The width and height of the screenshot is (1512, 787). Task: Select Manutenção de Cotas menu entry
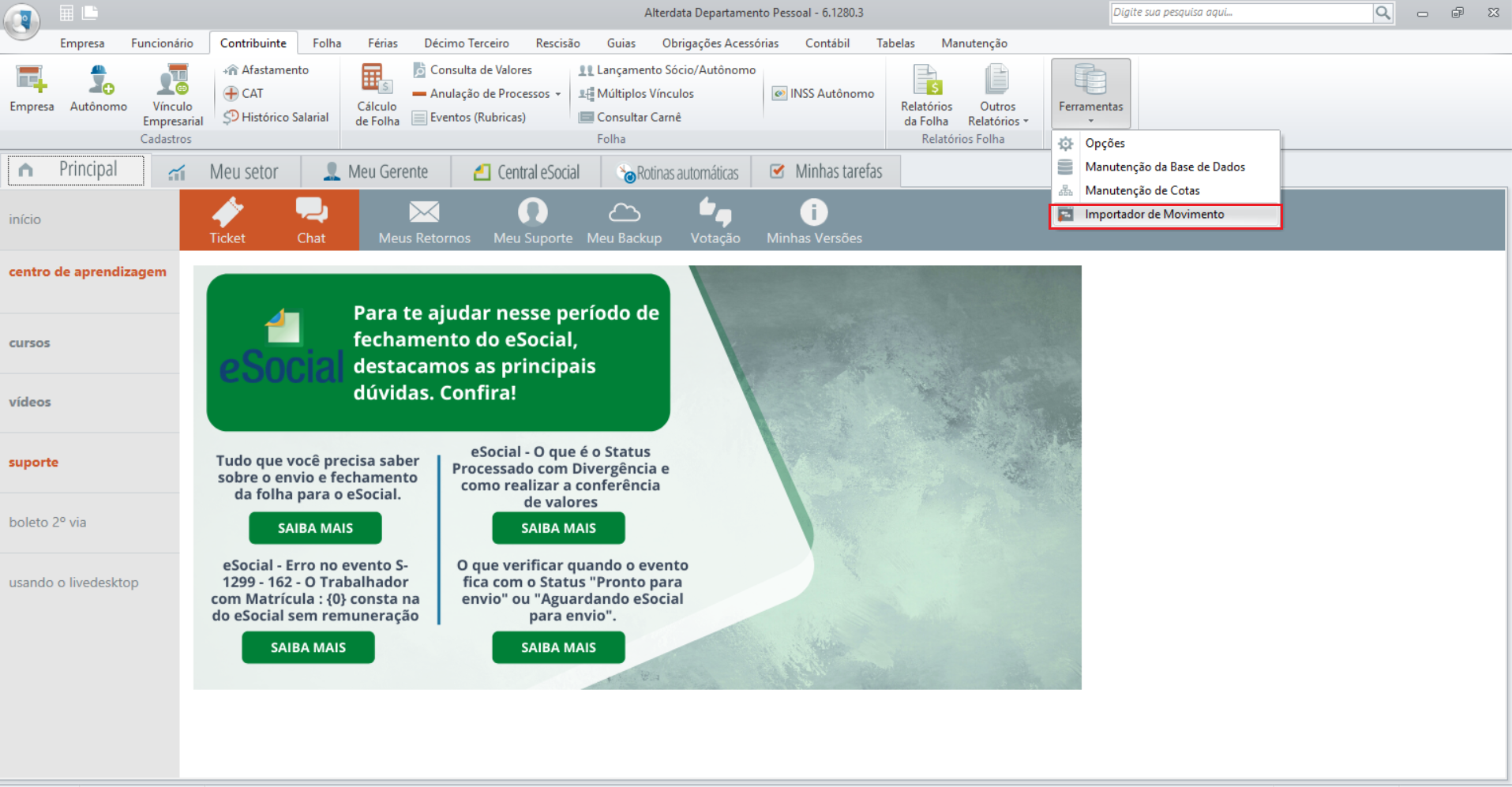(x=1165, y=190)
